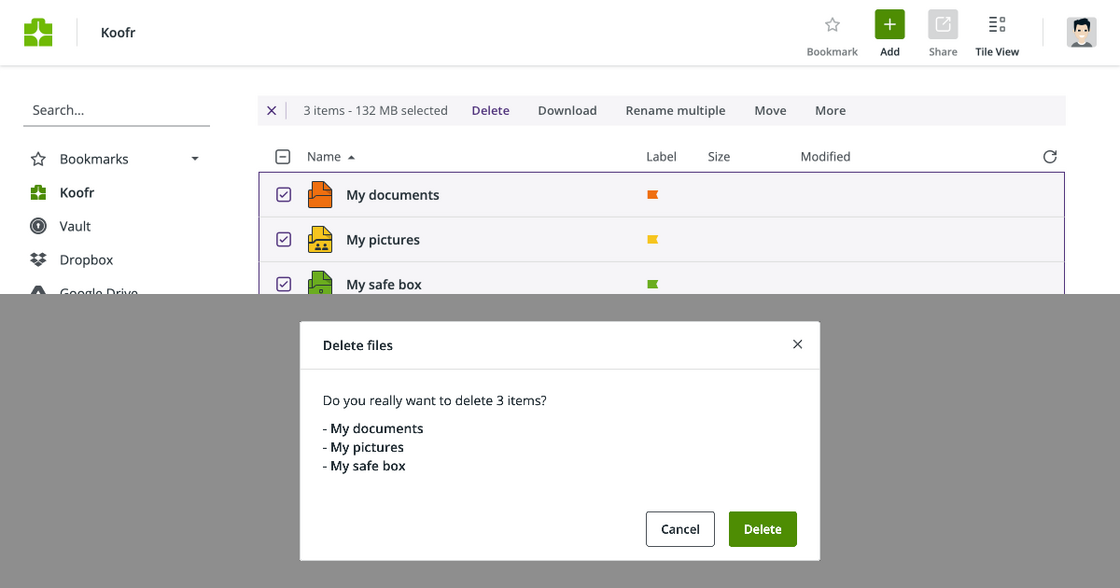The image size is (1120, 588).
Task: Uncheck the My pictures checkbox
Action: click(284, 239)
